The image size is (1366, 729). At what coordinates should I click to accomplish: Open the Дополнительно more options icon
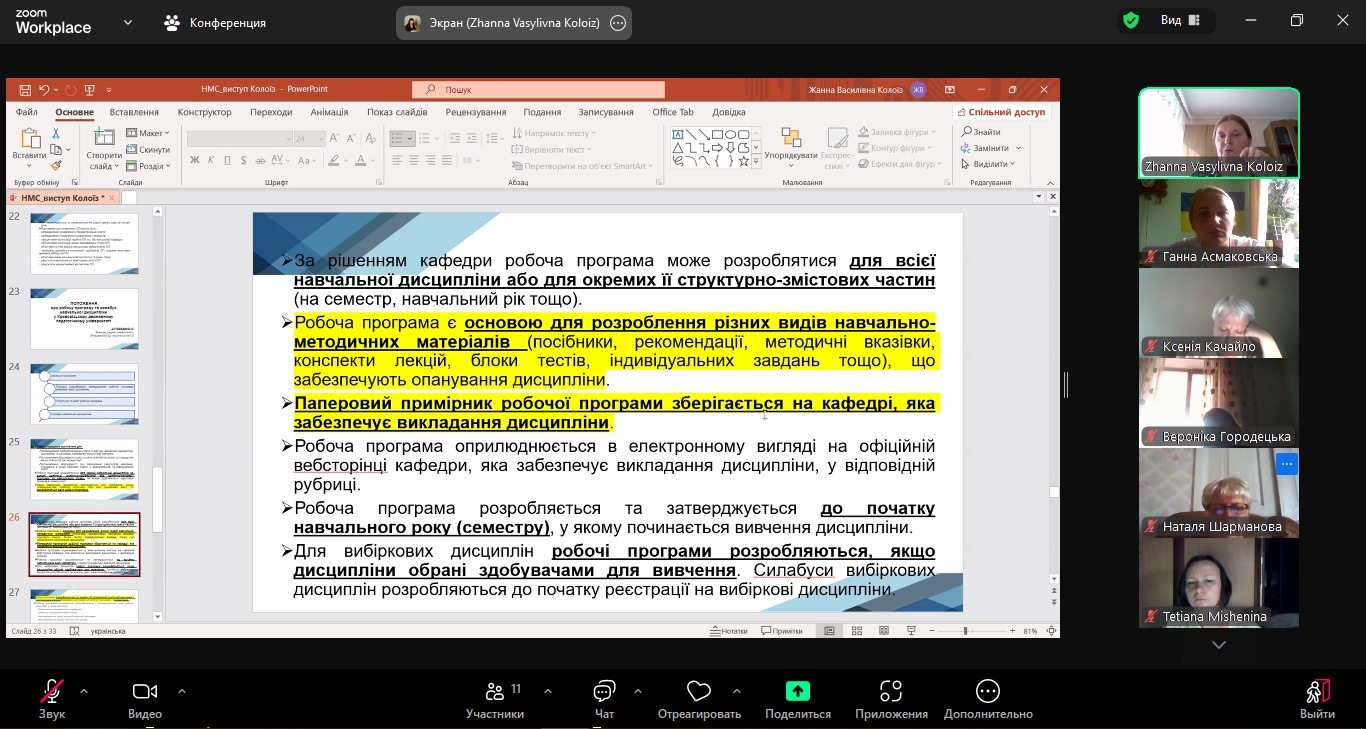[x=988, y=691]
